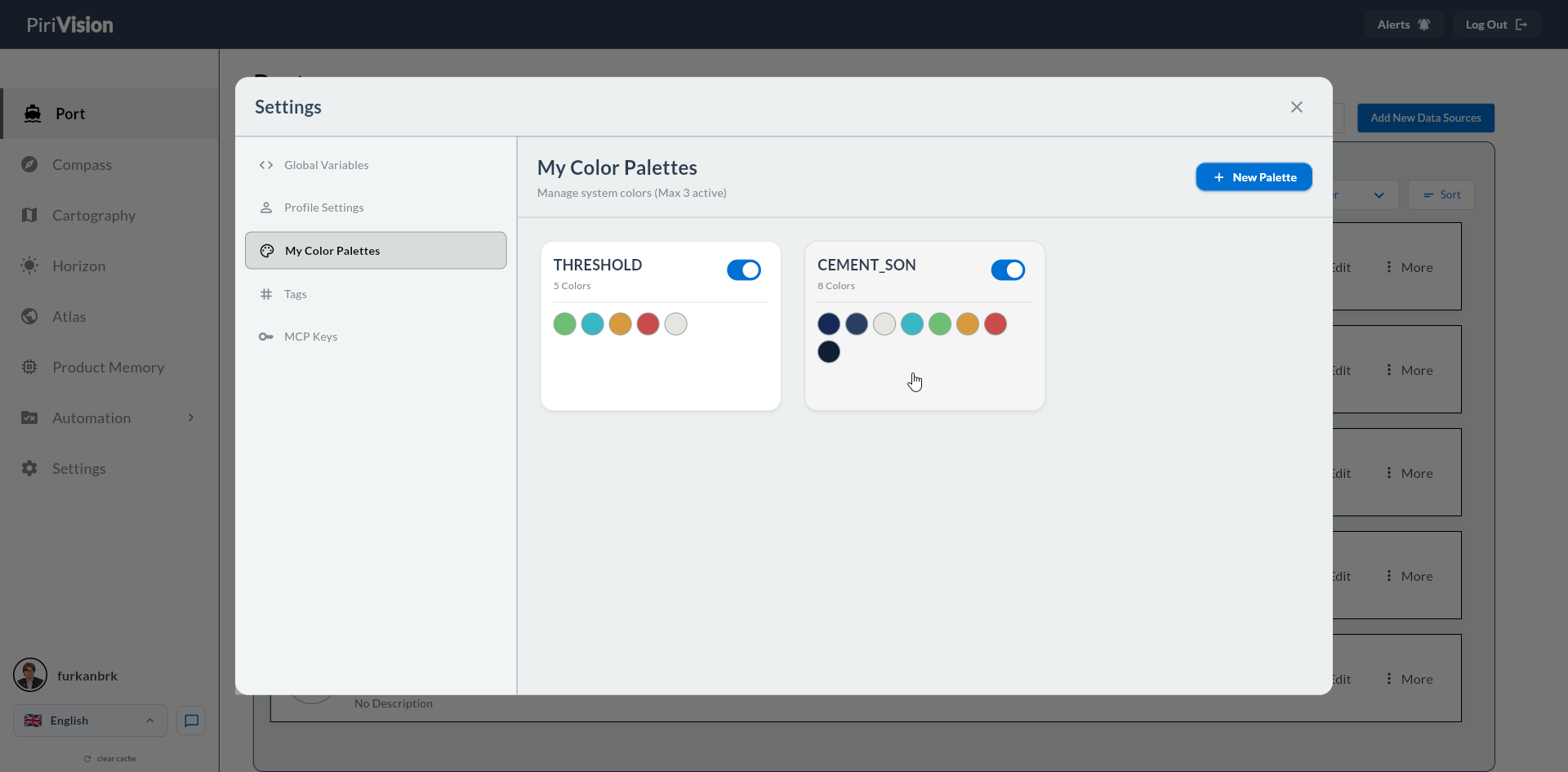The width and height of the screenshot is (1568, 772).
Task: Open MCP Keys settings section
Action: click(x=376, y=337)
